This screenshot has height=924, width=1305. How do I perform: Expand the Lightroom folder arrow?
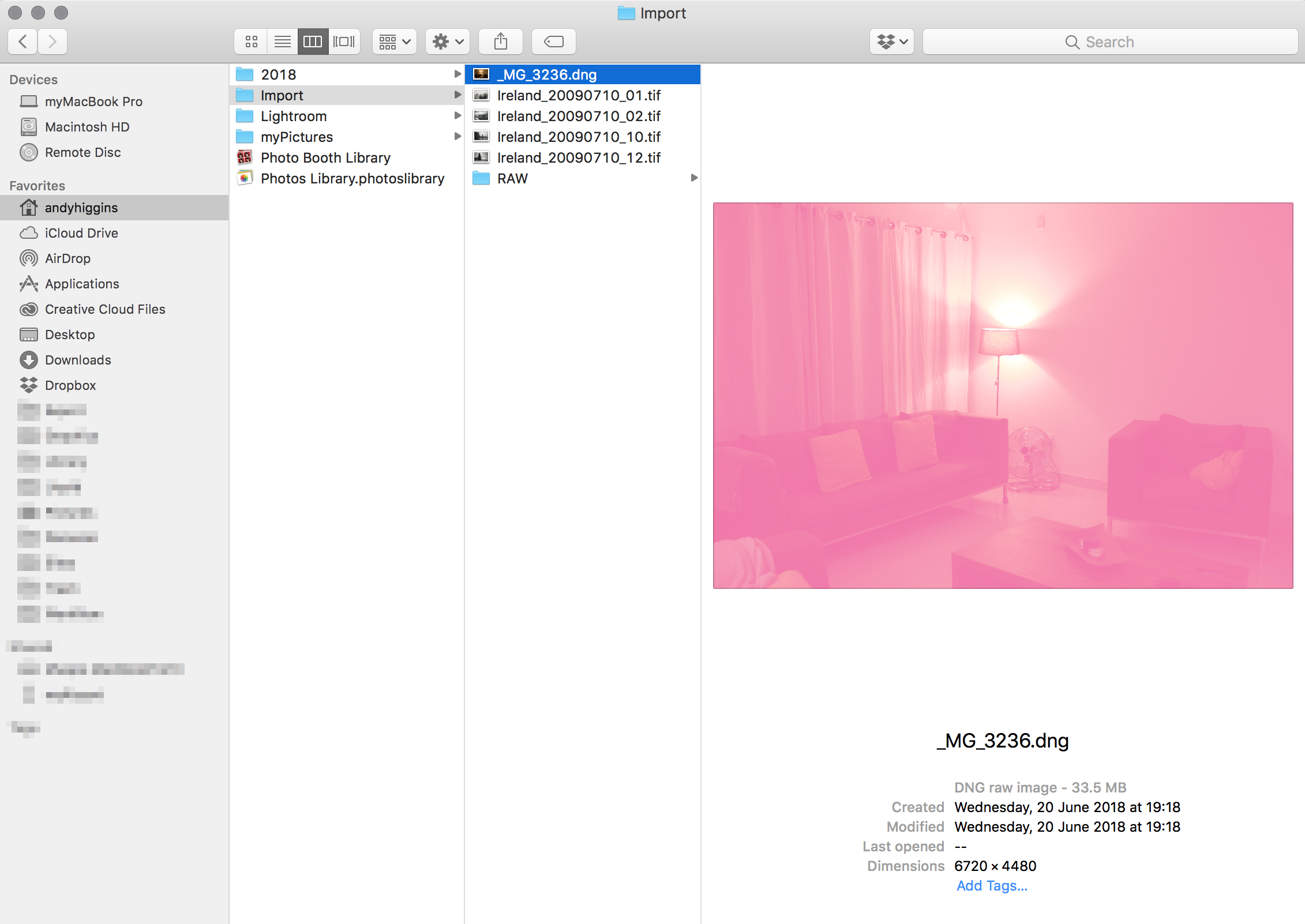pyautogui.click(x=457, y=115)
